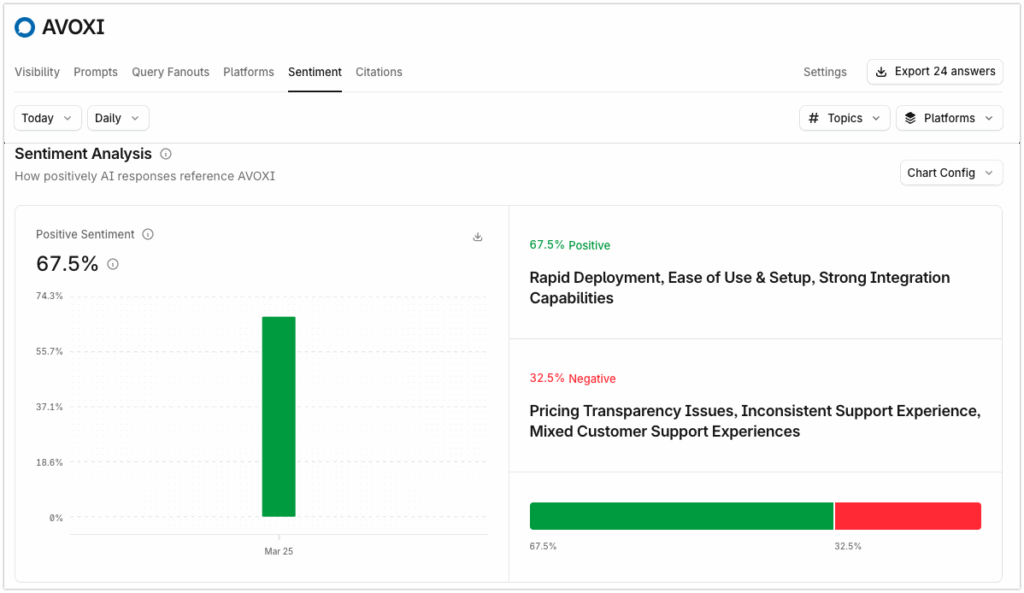The image size is (1024, 593).
Task: Switch to the Visibility tab
Action: 37,71
